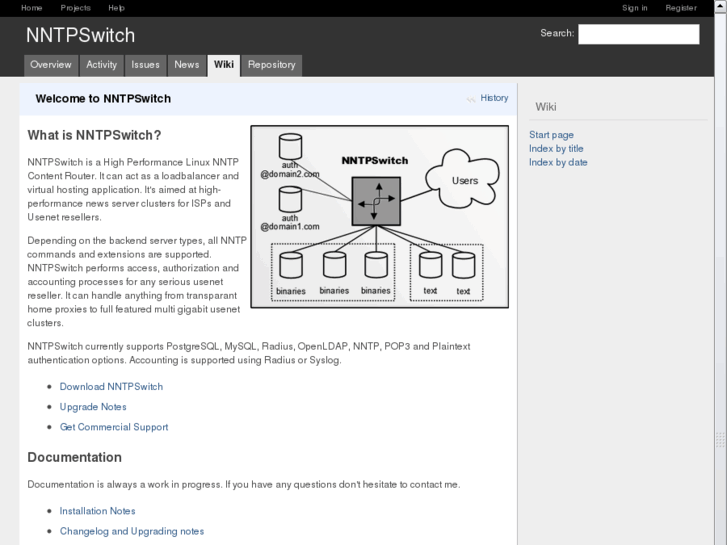The height and width of the screenshot is (545, 727).
Task: Click the What is NNTPSwitch? heading
Action: [94, 135]
